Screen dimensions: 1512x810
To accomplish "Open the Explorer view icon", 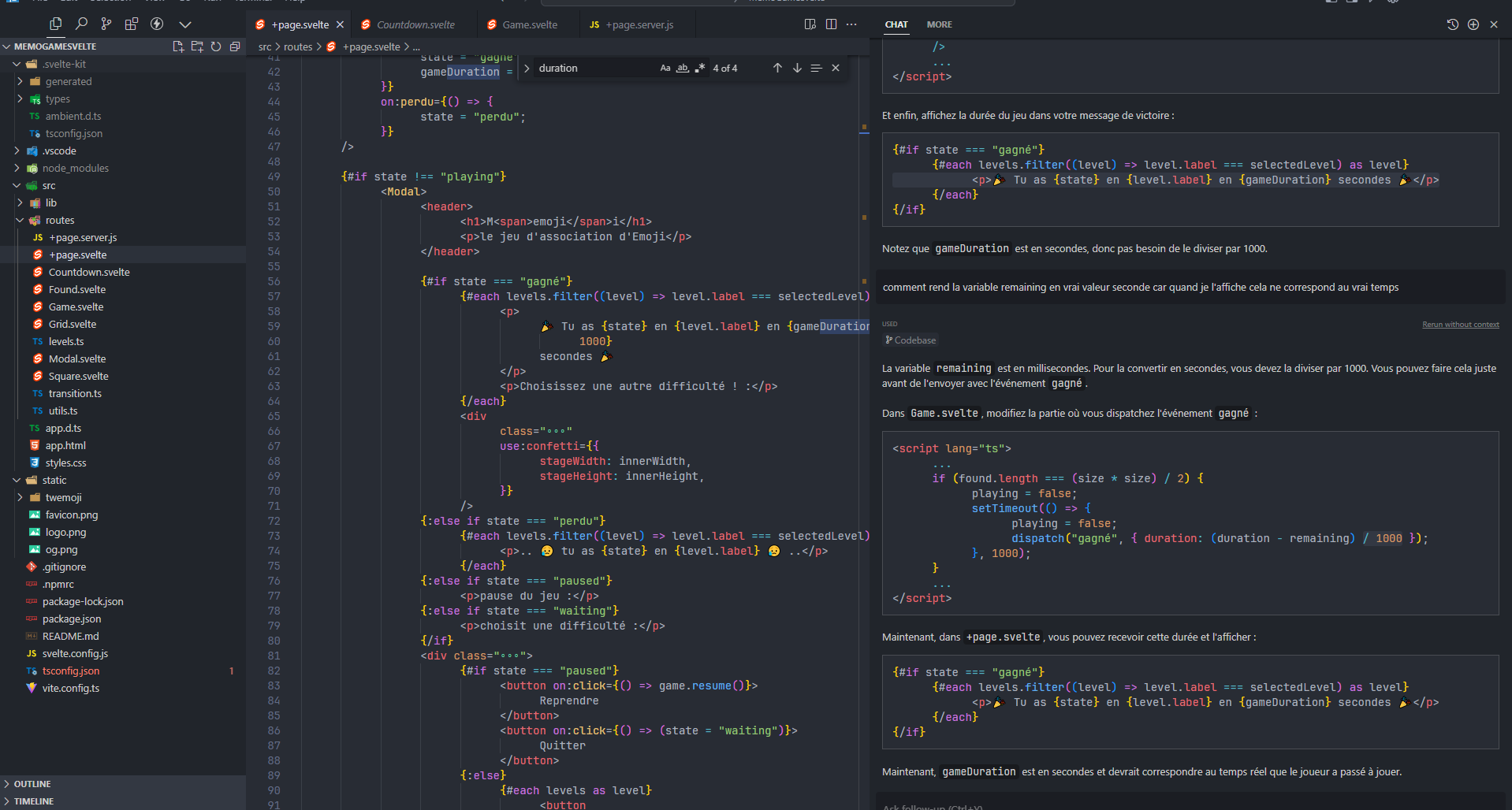I will [55, 24].
